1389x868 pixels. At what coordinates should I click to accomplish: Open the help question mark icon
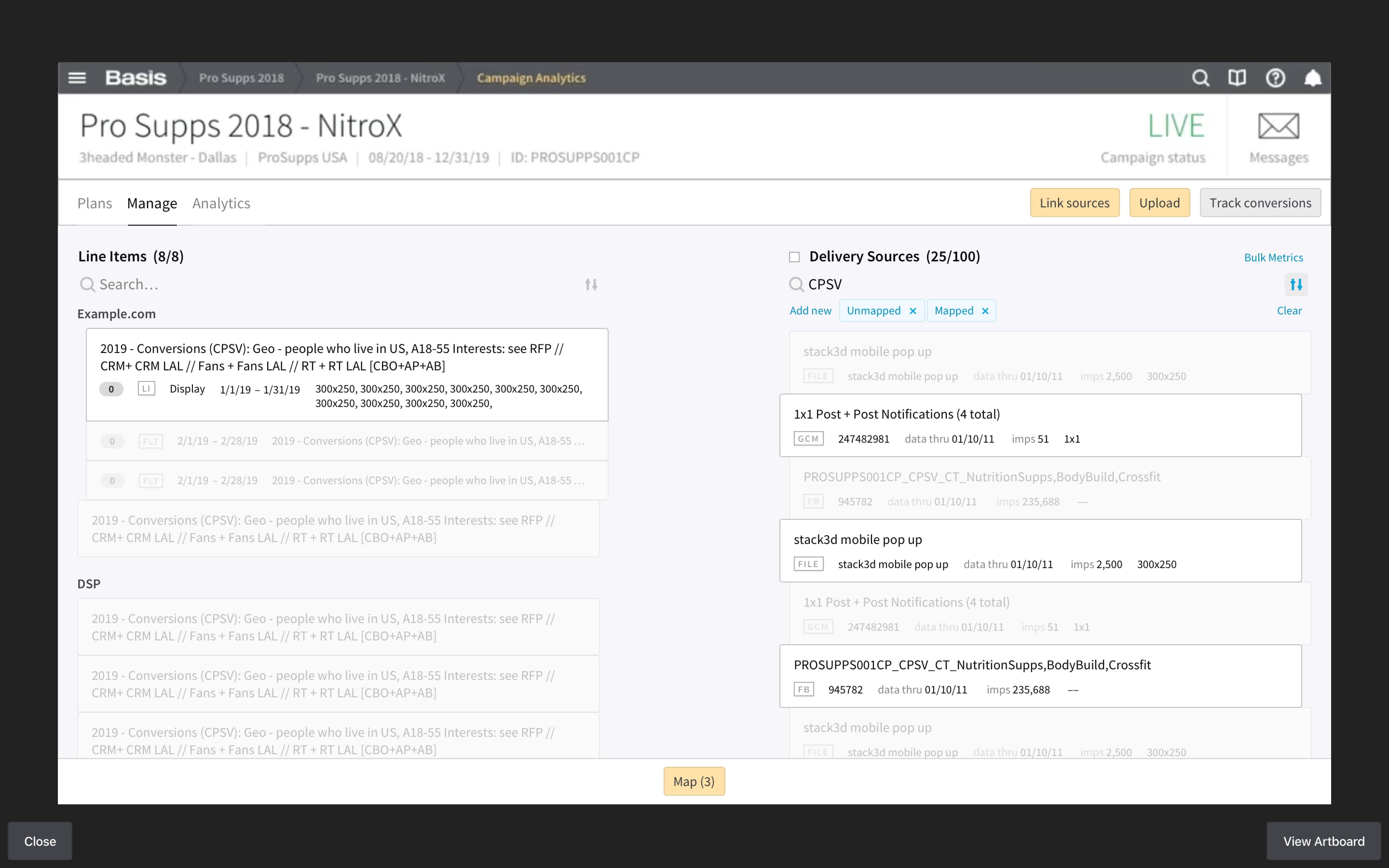coord(1275,78)
